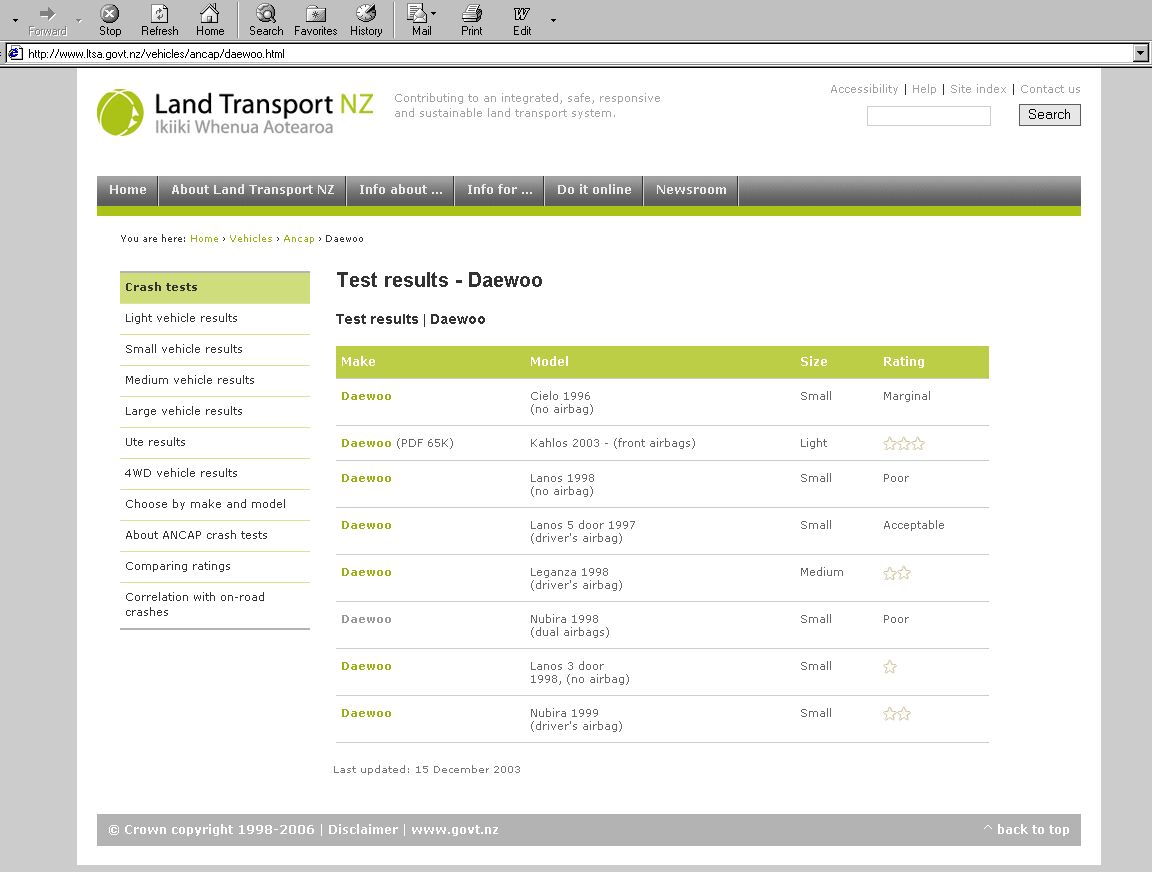Click the Disclaimer footer link
This screenshot has width=1152, height=872.
point(363,829)
